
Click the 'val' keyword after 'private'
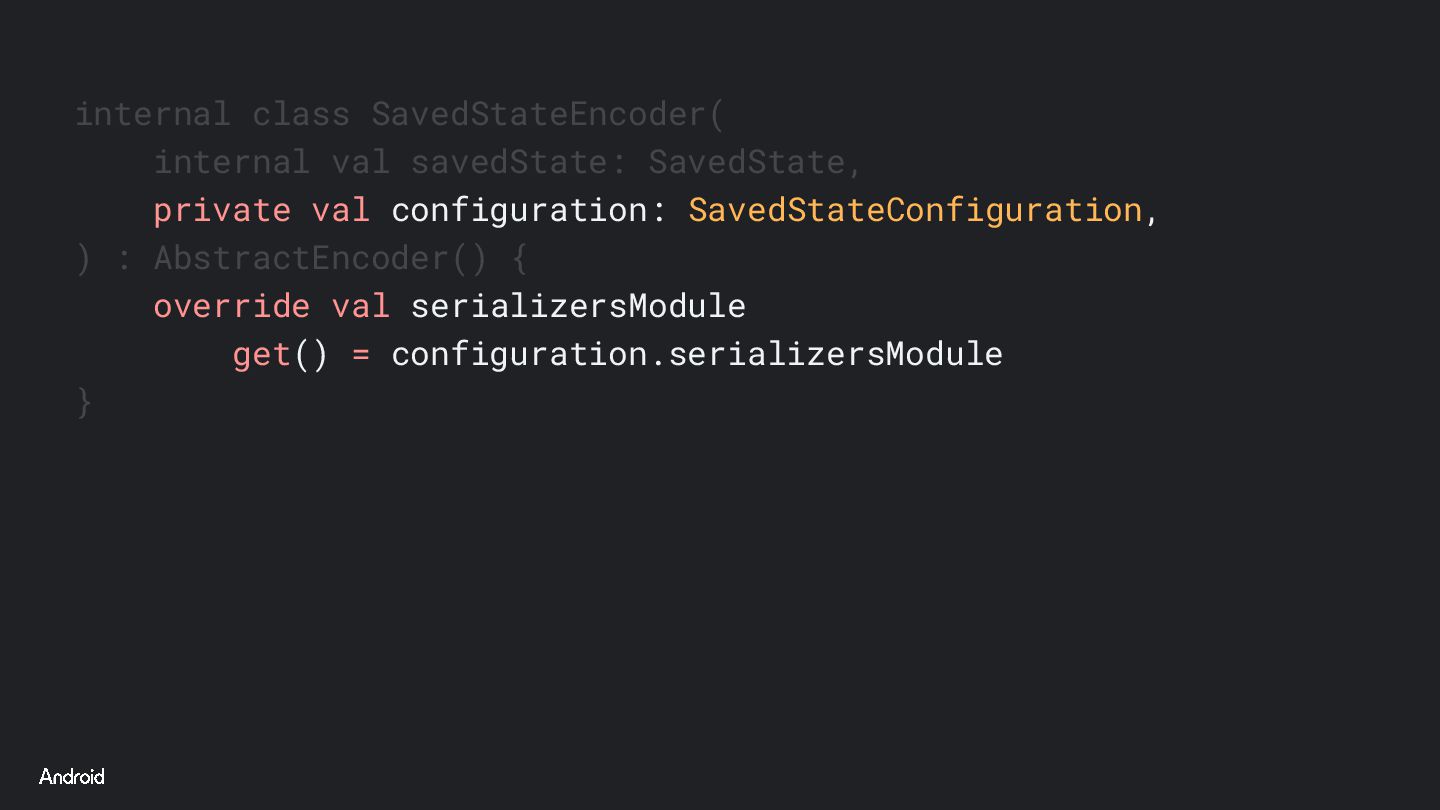[341, 210]
